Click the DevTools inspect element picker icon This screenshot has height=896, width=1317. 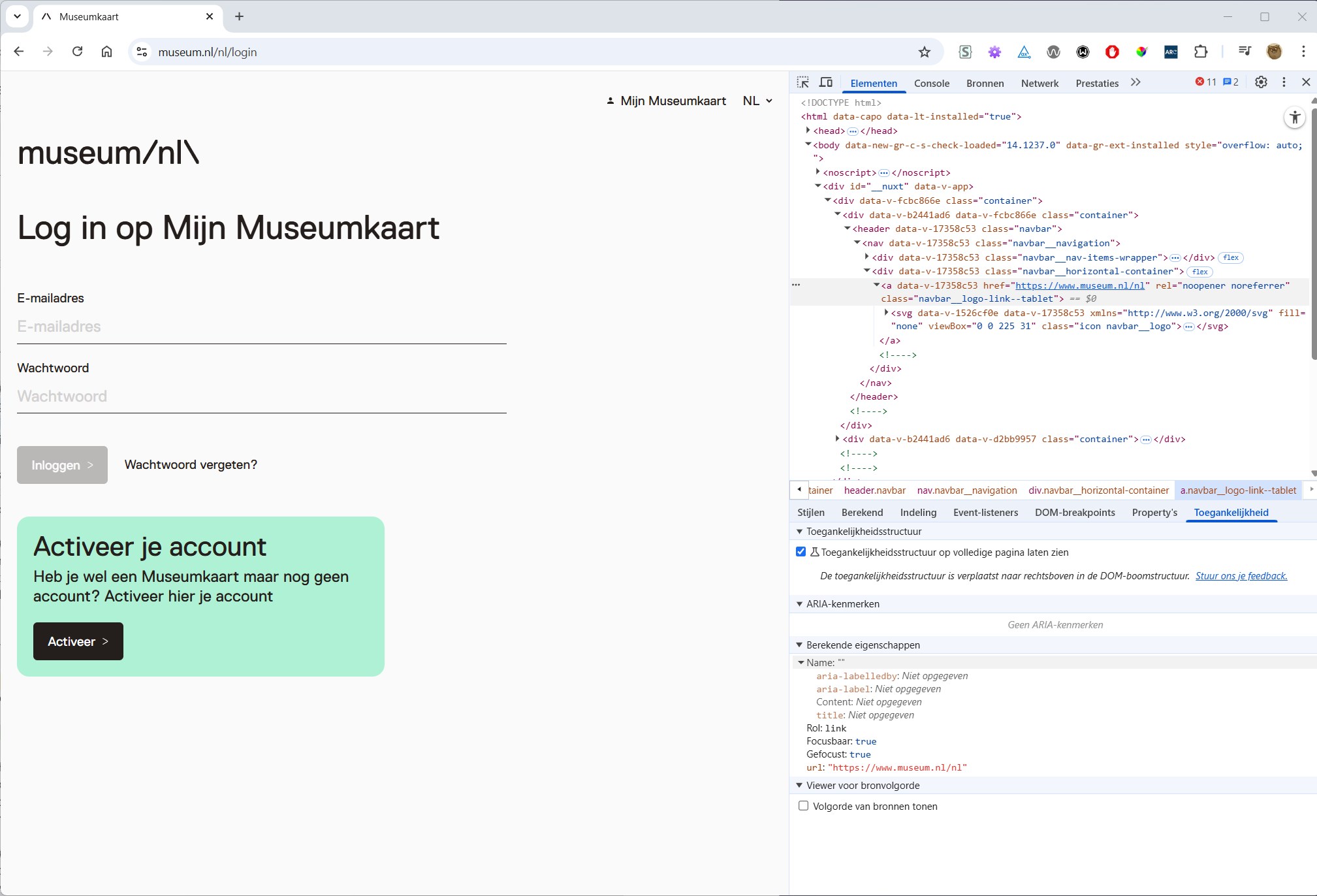pyautogui.click(x=803, y=82)
